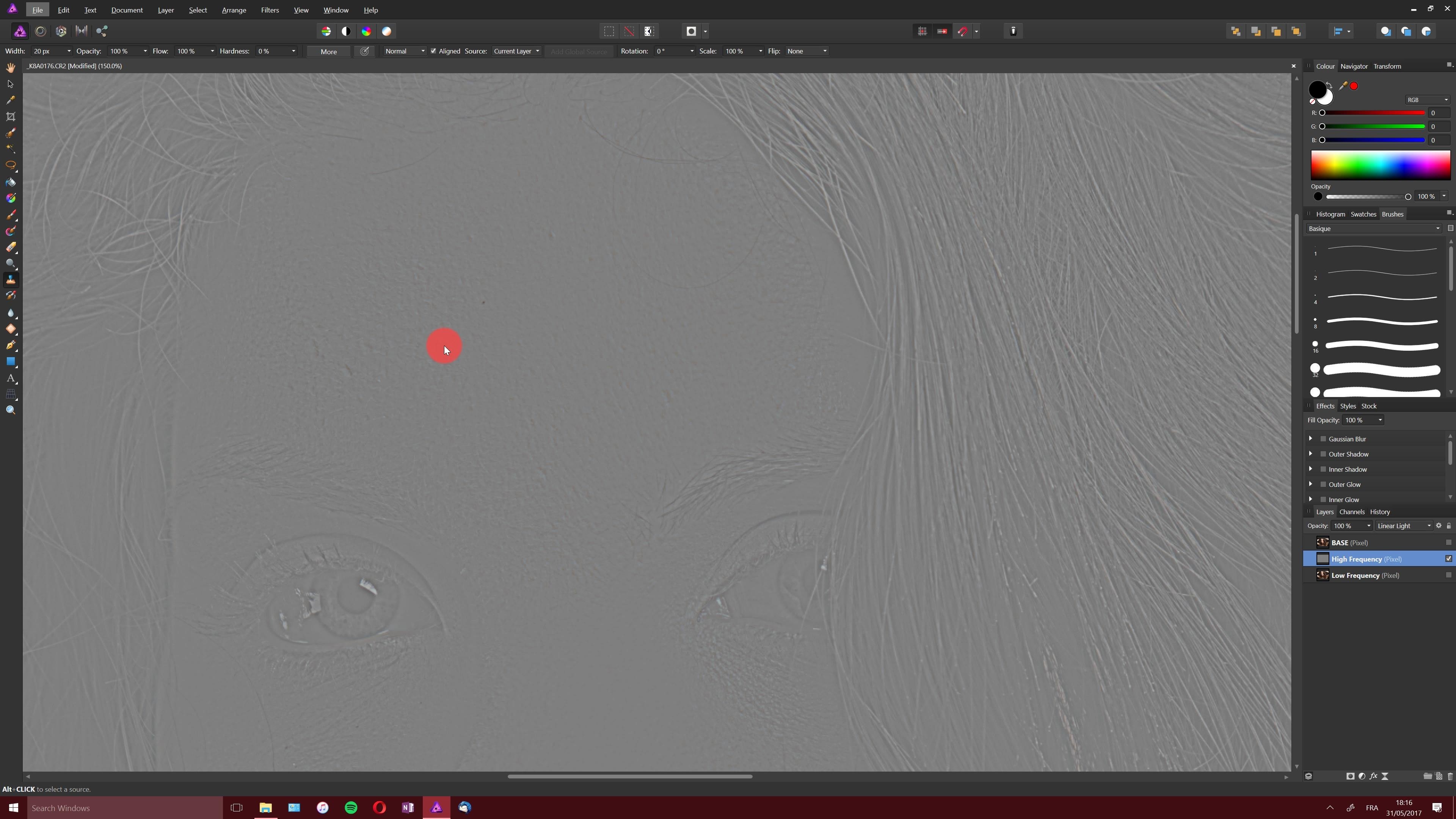
Task: Click the Aligned checkbox in toolbar
Action: pos(432,51)
